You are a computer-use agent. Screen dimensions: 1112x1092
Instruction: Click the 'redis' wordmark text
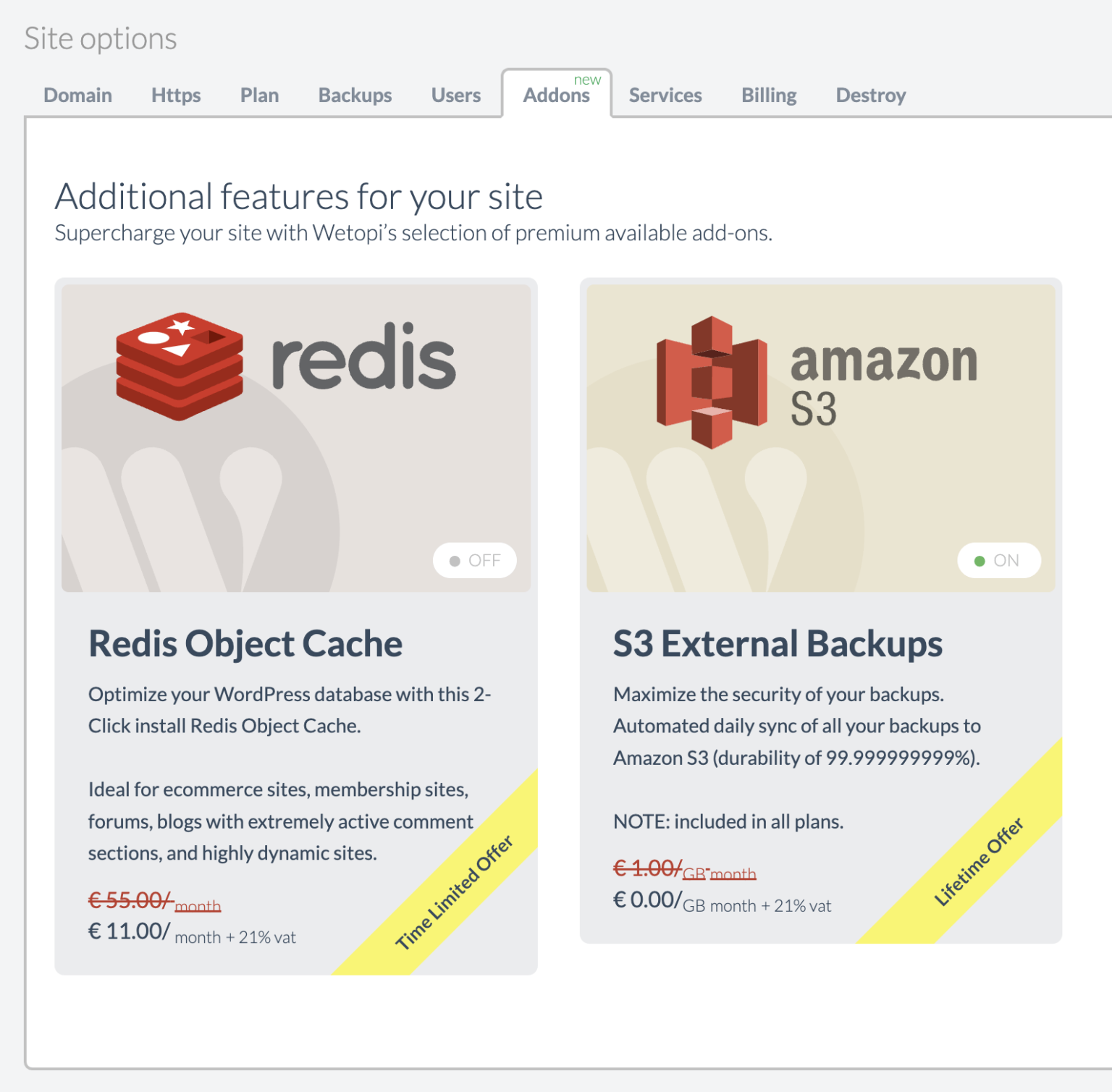364,355
